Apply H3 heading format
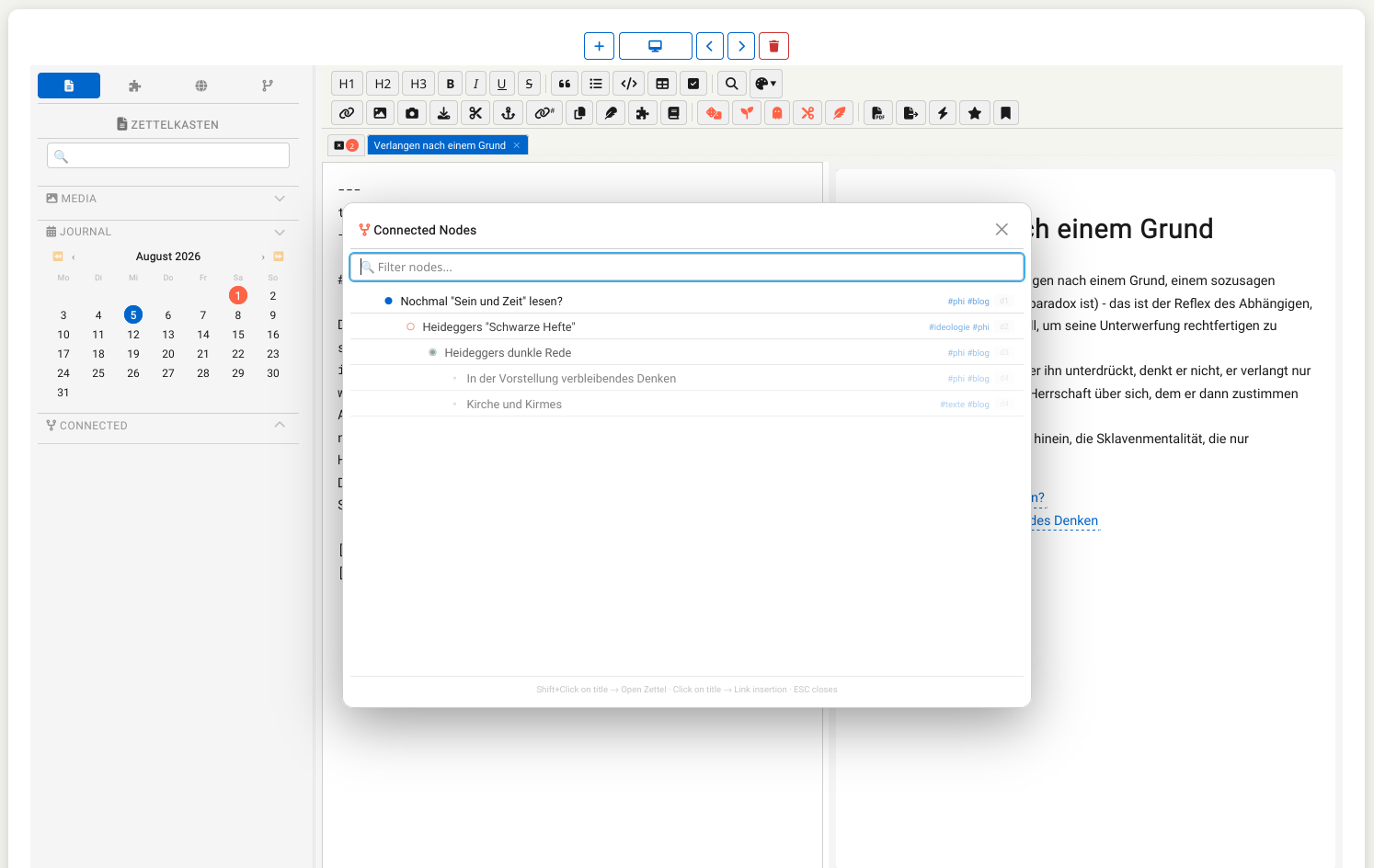This screenshot has height=868, width=1374. pos(418,84)
